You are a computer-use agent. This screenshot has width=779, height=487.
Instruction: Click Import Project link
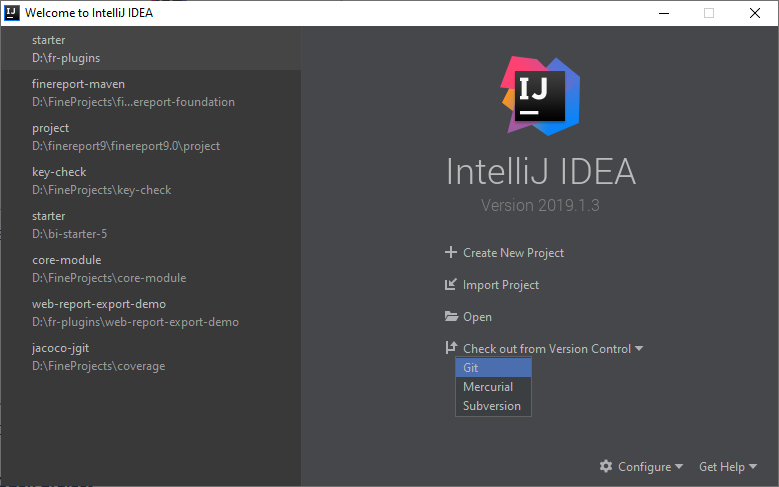coord(501,285)
